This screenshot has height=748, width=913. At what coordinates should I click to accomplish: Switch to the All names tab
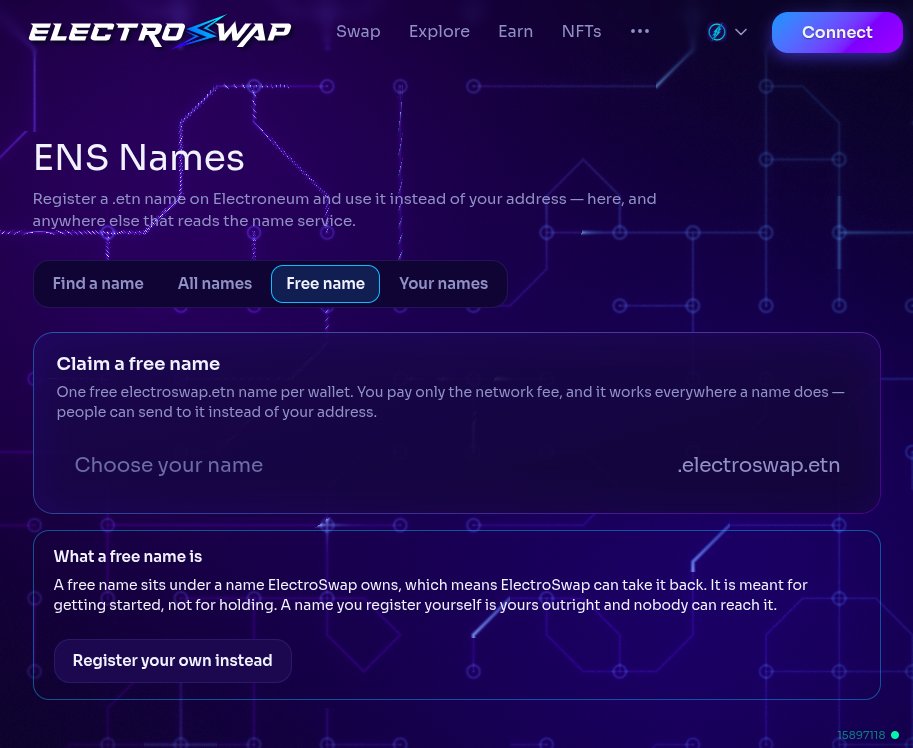click(215, 283)
